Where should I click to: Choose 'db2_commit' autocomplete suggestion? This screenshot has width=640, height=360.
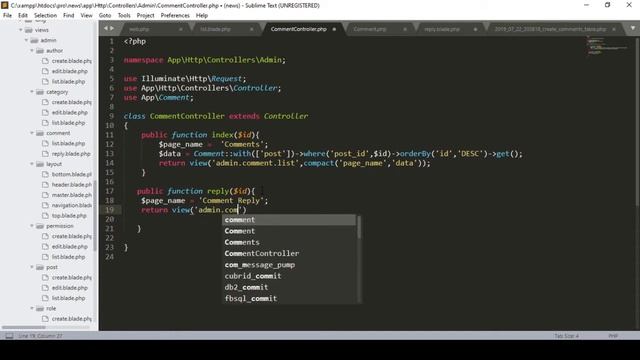(x=289, y=287)
